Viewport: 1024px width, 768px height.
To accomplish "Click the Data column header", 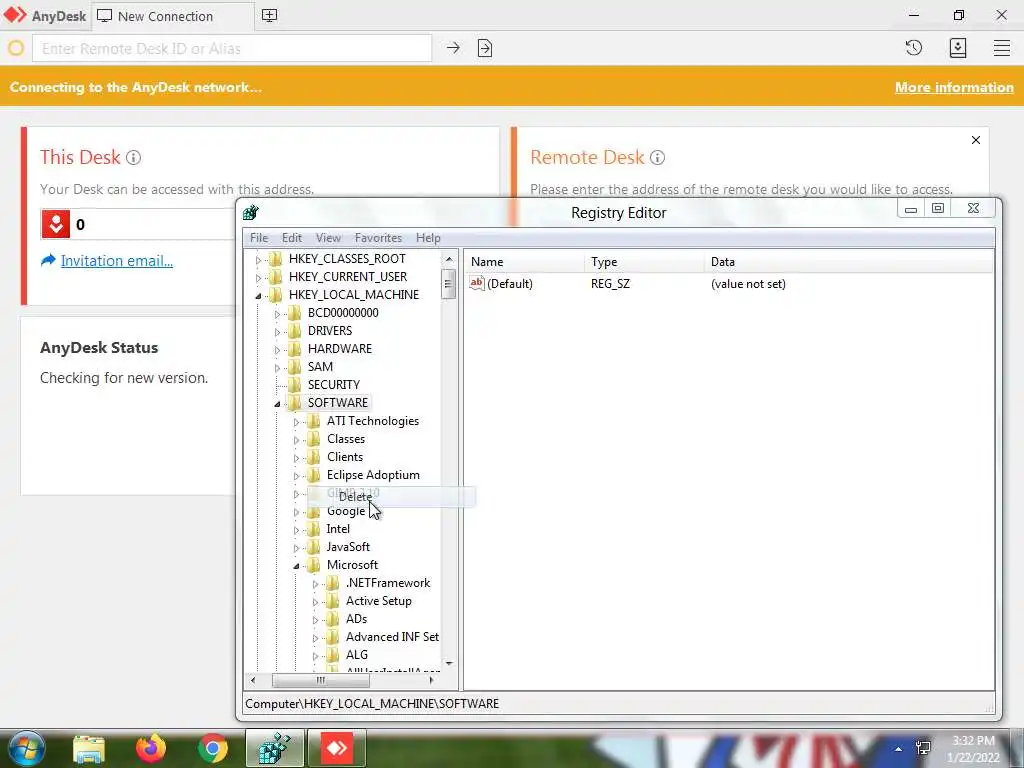I will (x=849, y=262).
